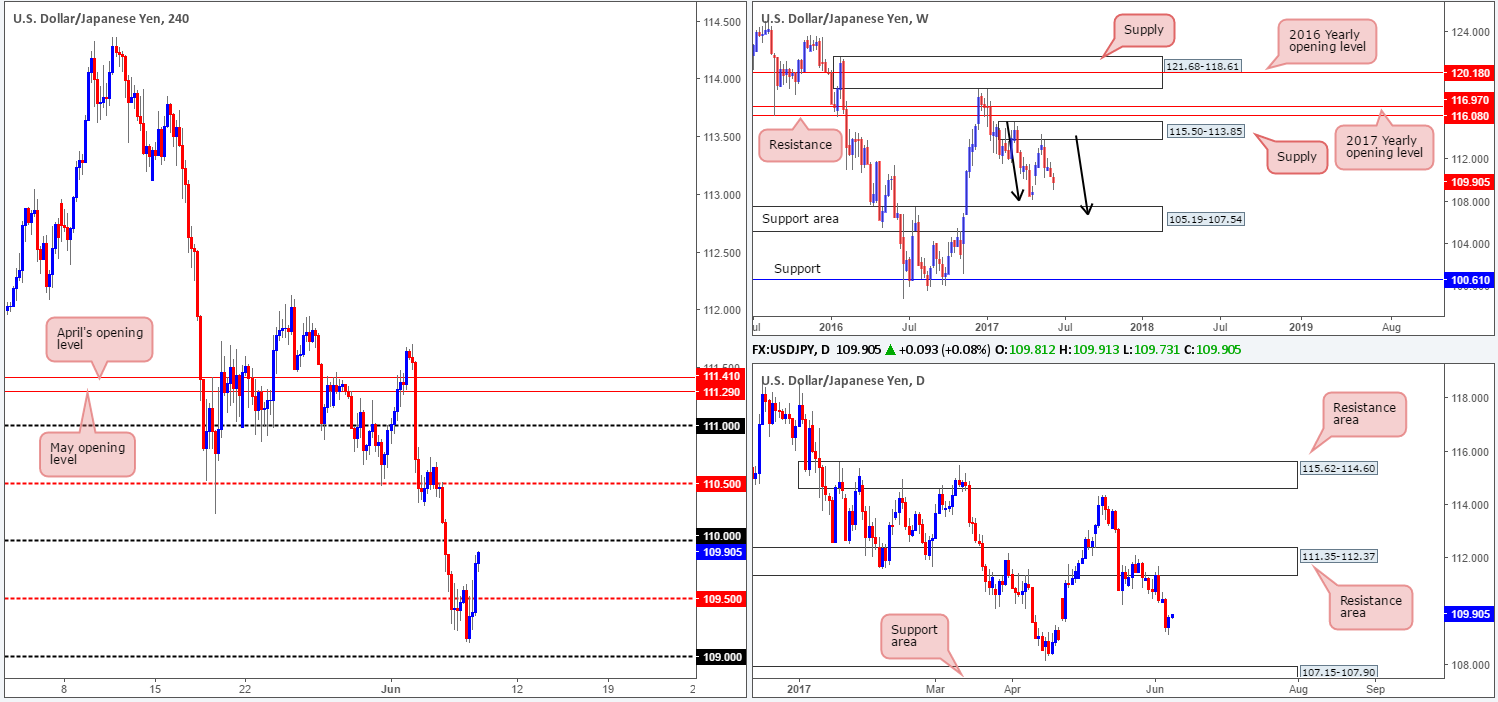This screenshot has height=702, width=1498.
Task: Click the 124.000 label on weekly price axis
Action: [1468, 32]
